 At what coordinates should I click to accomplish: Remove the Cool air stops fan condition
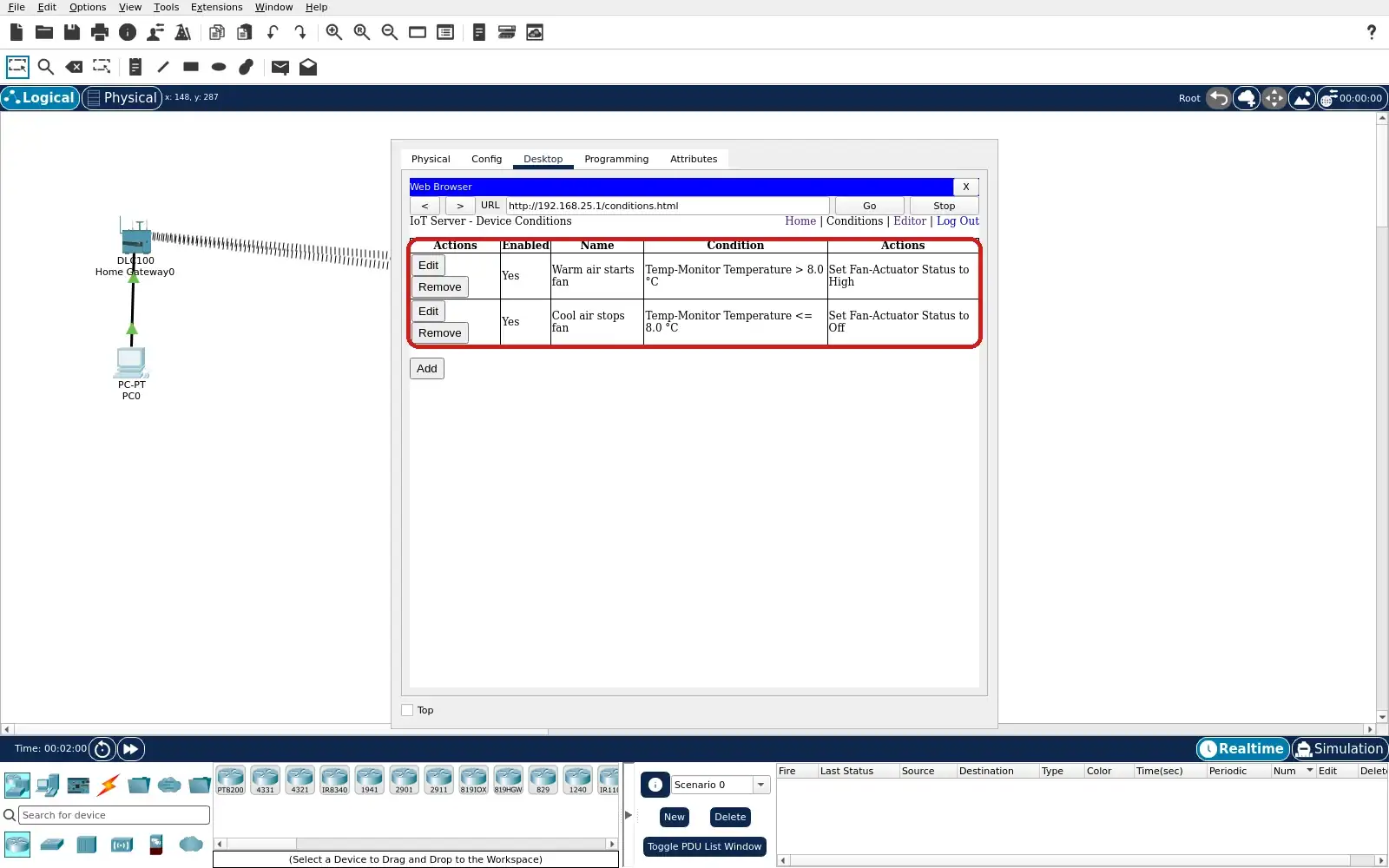coord(439,333)
